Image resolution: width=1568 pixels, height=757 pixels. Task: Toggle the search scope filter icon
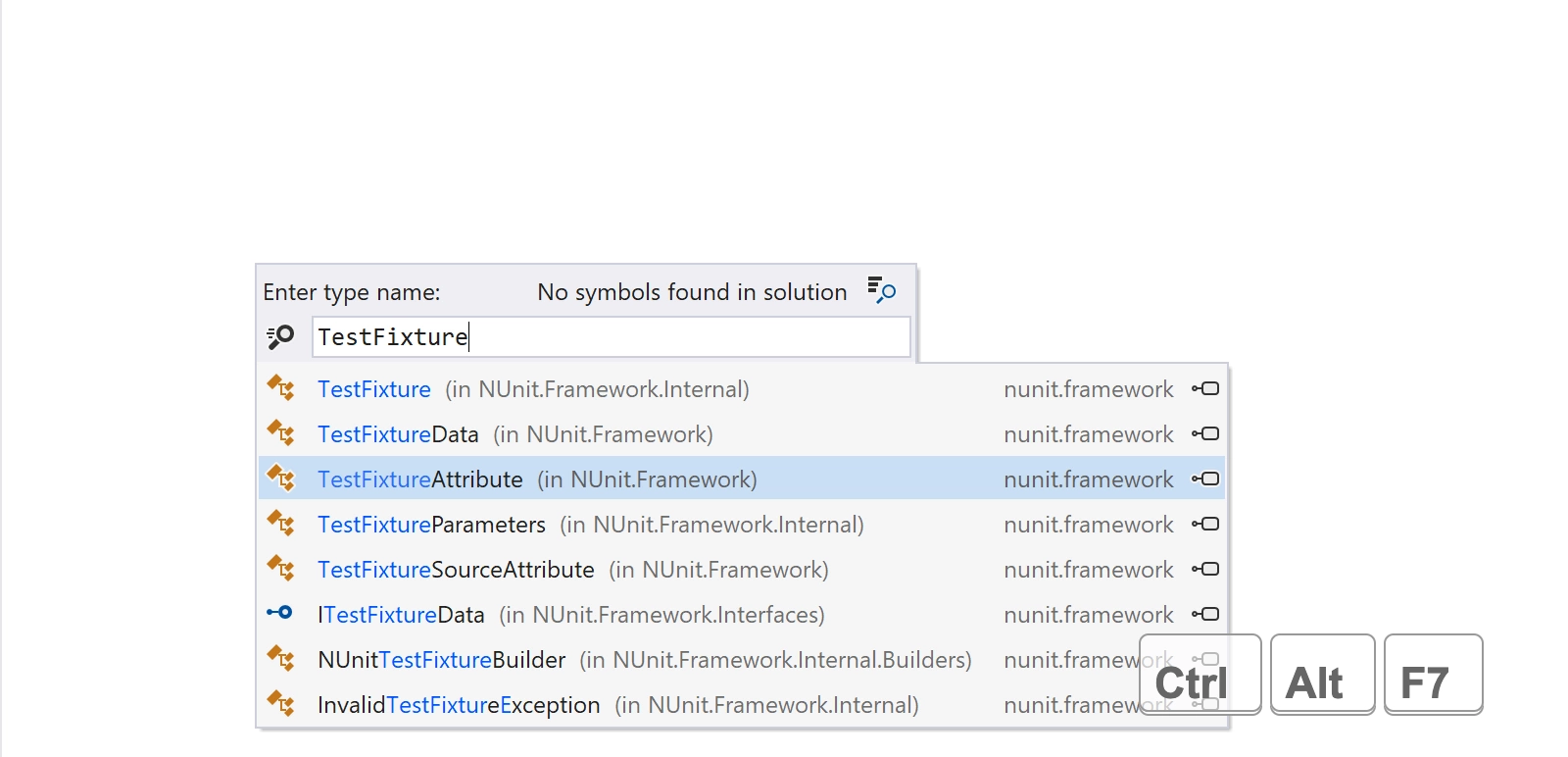881,290
